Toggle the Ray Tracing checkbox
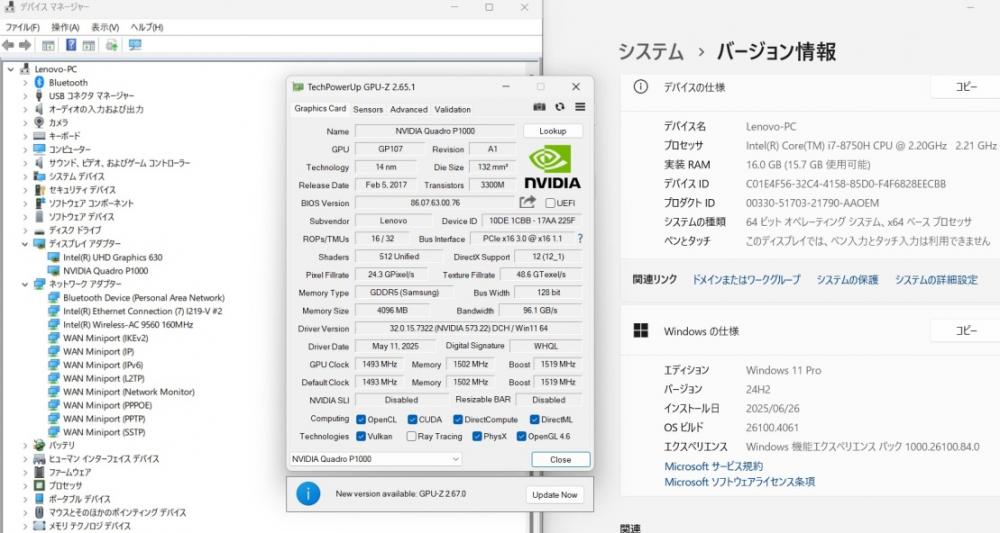Viewport: 1000px width, 533px height. 411,436
